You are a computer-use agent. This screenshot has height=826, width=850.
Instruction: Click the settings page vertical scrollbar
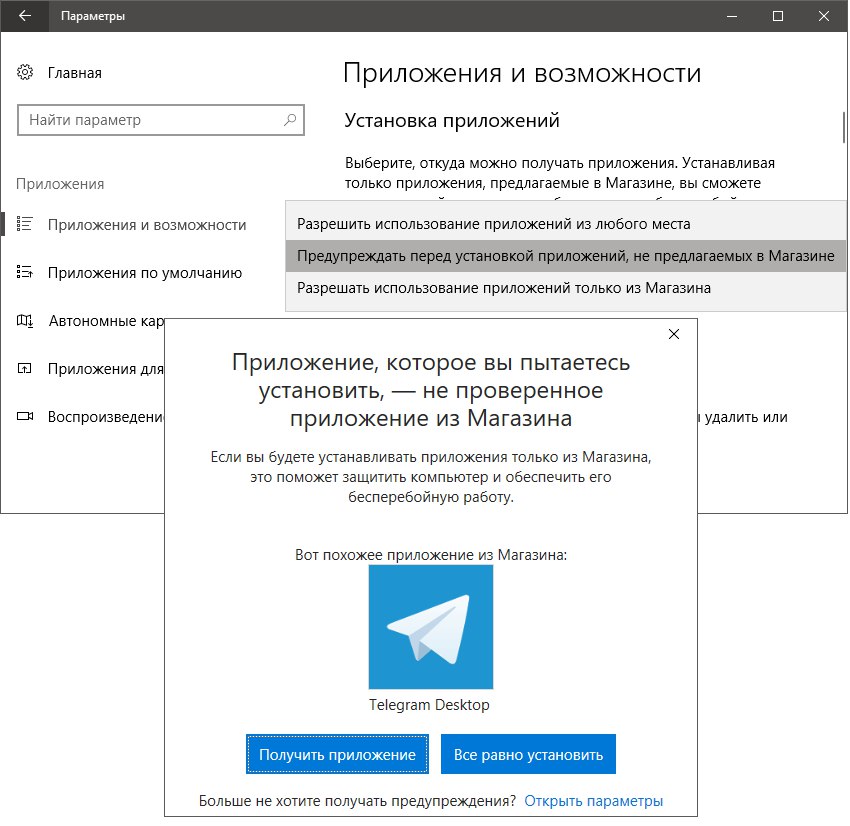(x=843, y=127)
